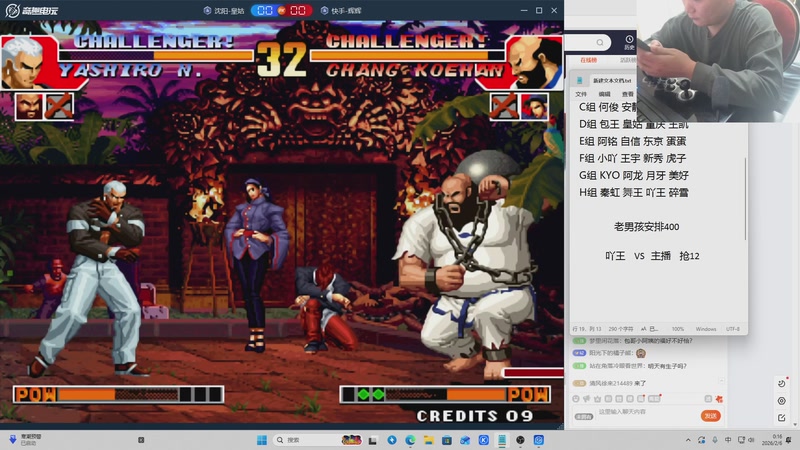The image size is (800, 450).
Task: Click the 'G组 KYO 阿龙 月牙 美好' line
Action: 634,176
